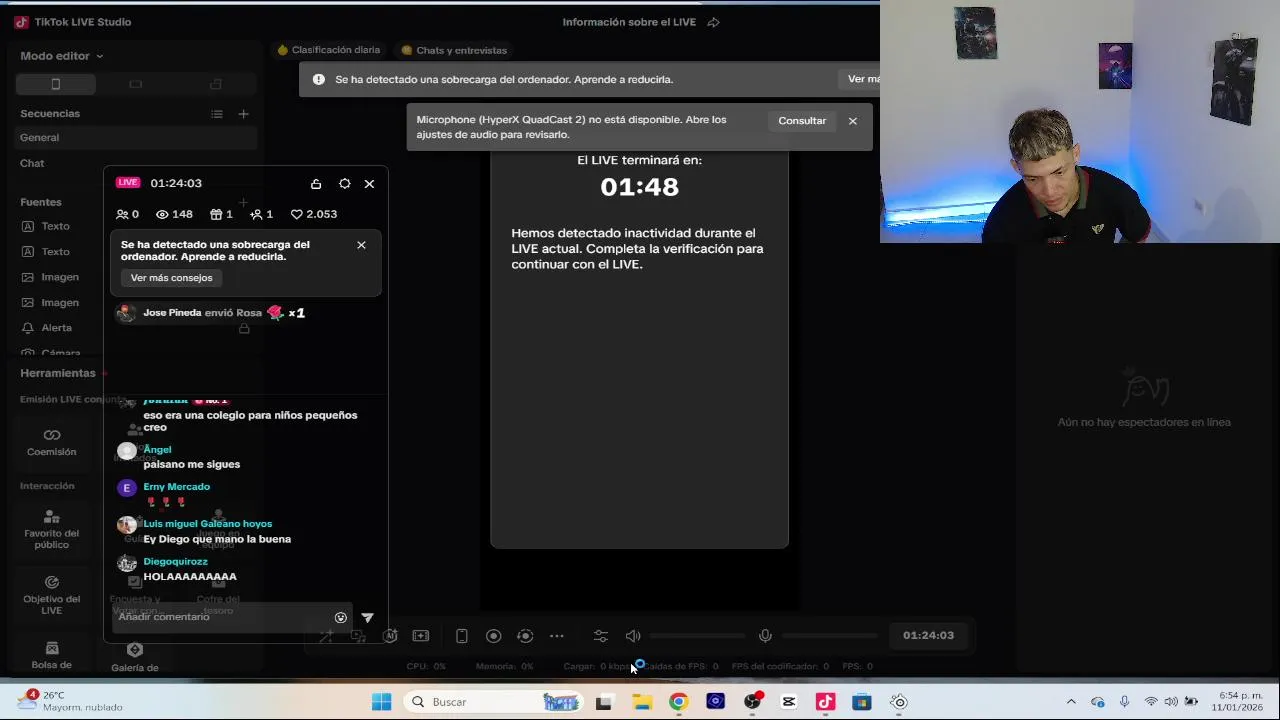Viewport: 1280px width, 720px height.
Task: Expand the Modo editor dropdown
Action: point(62,56)
